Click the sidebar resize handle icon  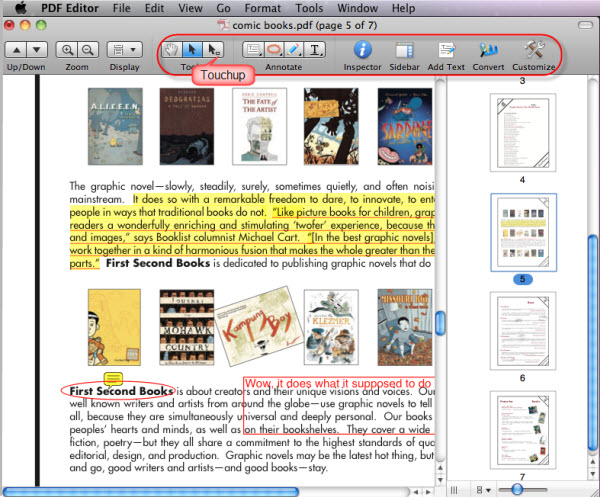454,490
